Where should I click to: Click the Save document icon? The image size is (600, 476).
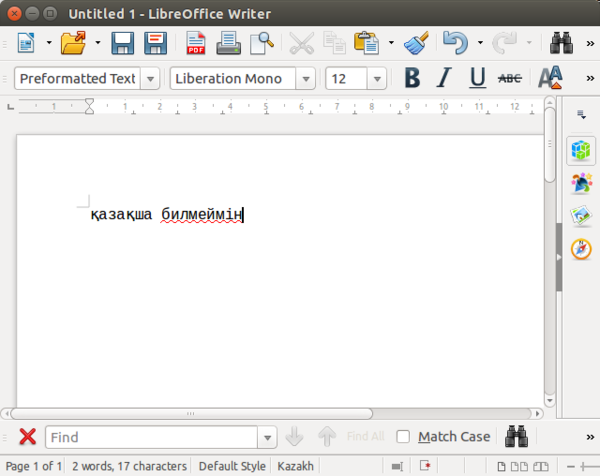pos(123,43)
